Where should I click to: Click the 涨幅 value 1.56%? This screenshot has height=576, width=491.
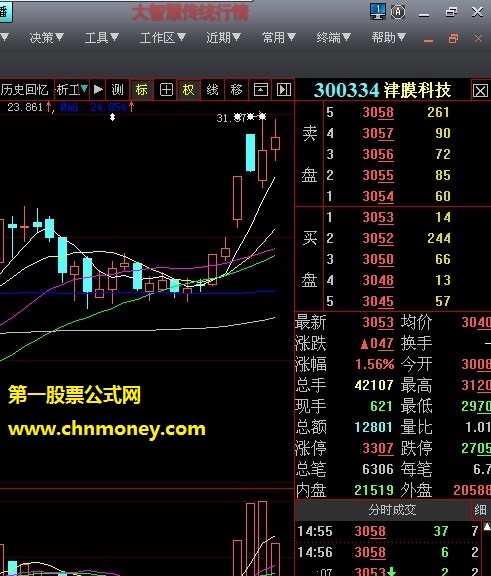374,364
